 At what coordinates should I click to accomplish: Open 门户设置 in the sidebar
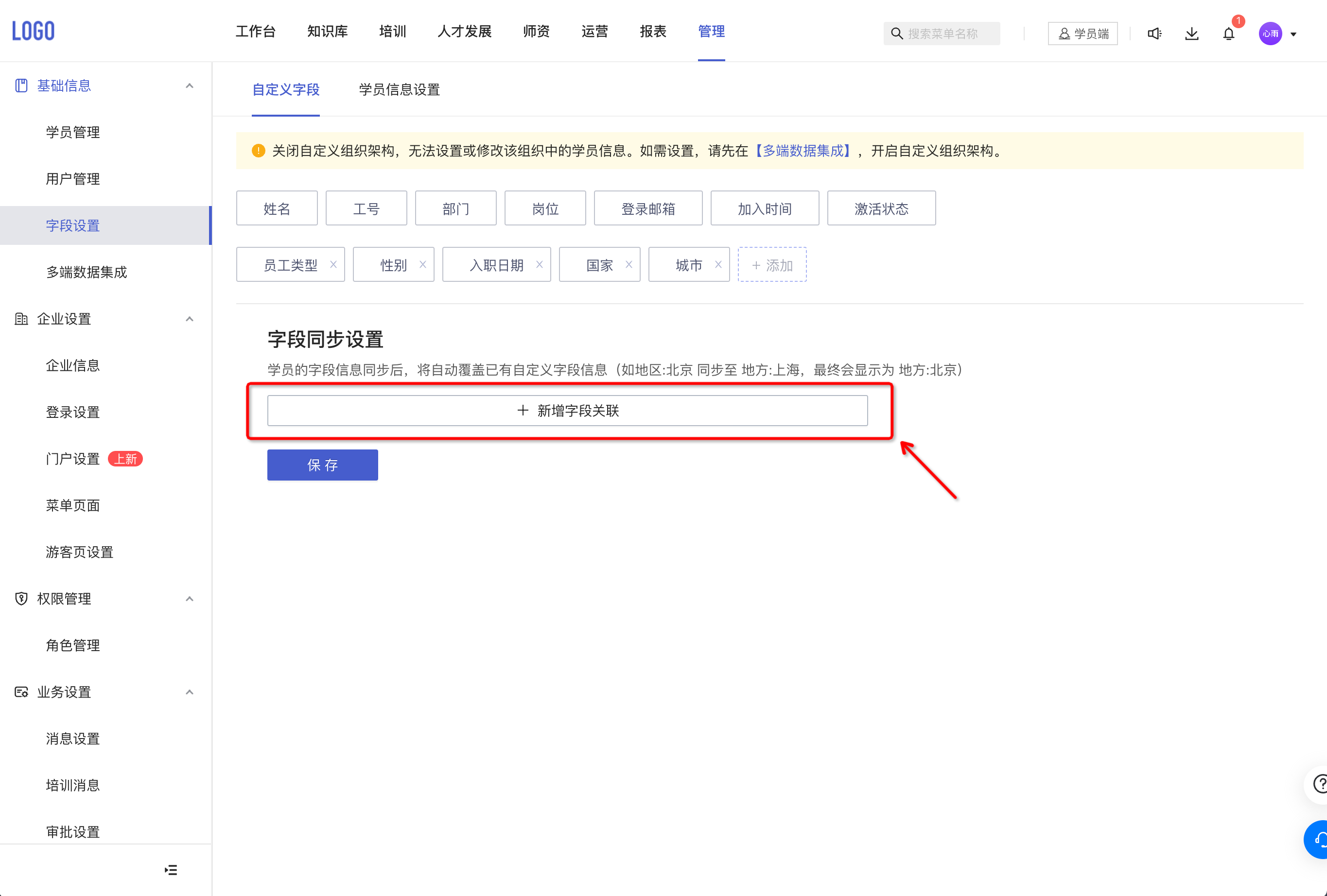(x=72, y=459)
